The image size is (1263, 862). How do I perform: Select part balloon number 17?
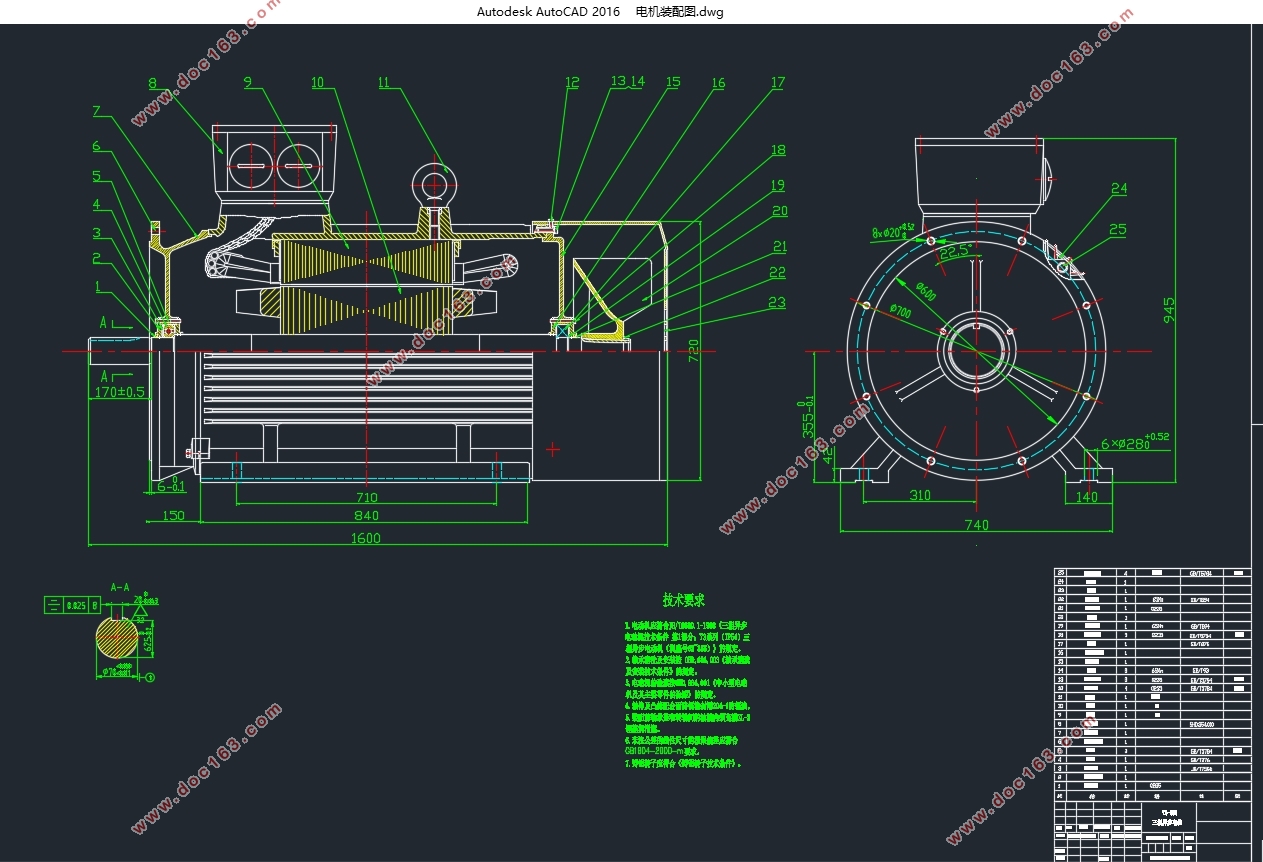[x=777, y=83]
